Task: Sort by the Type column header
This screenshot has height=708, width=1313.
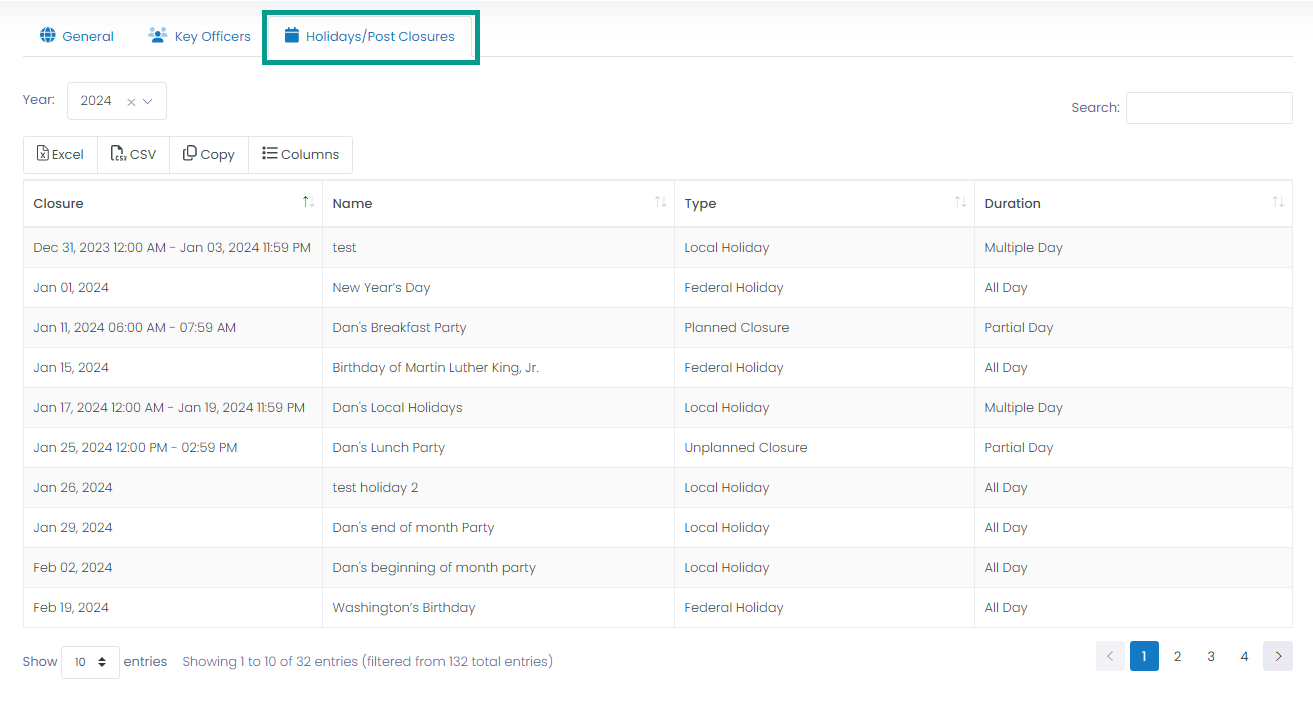Action: point(825,203)
